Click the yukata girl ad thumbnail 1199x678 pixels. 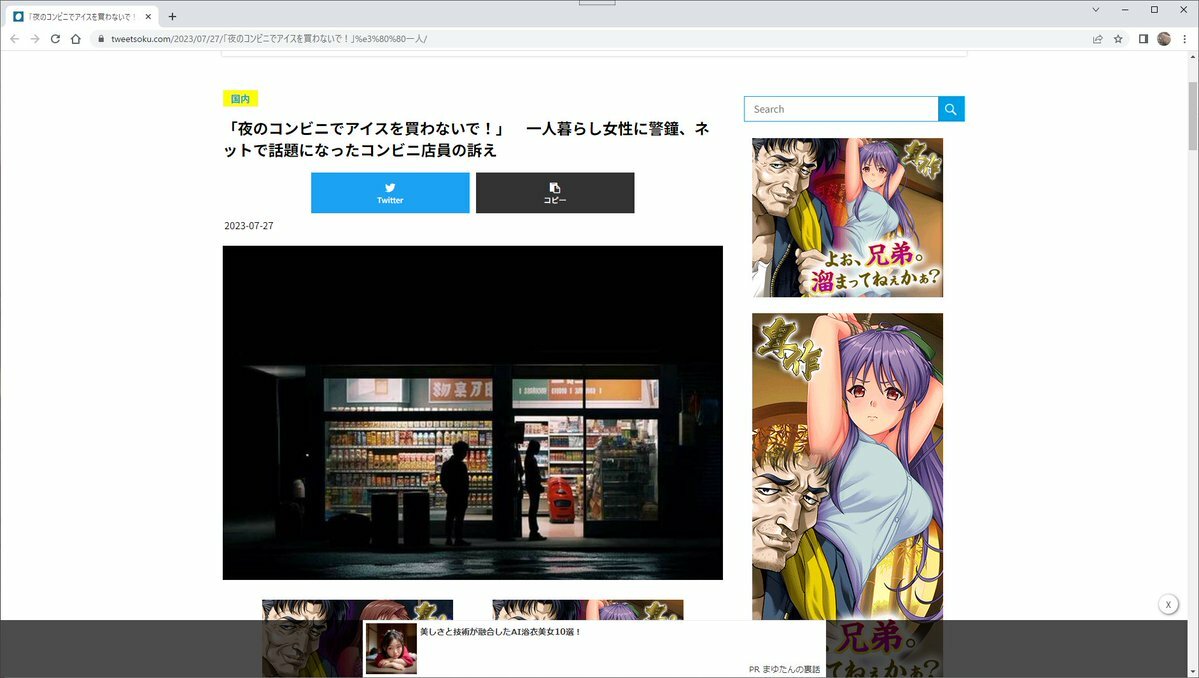point(391,648)
